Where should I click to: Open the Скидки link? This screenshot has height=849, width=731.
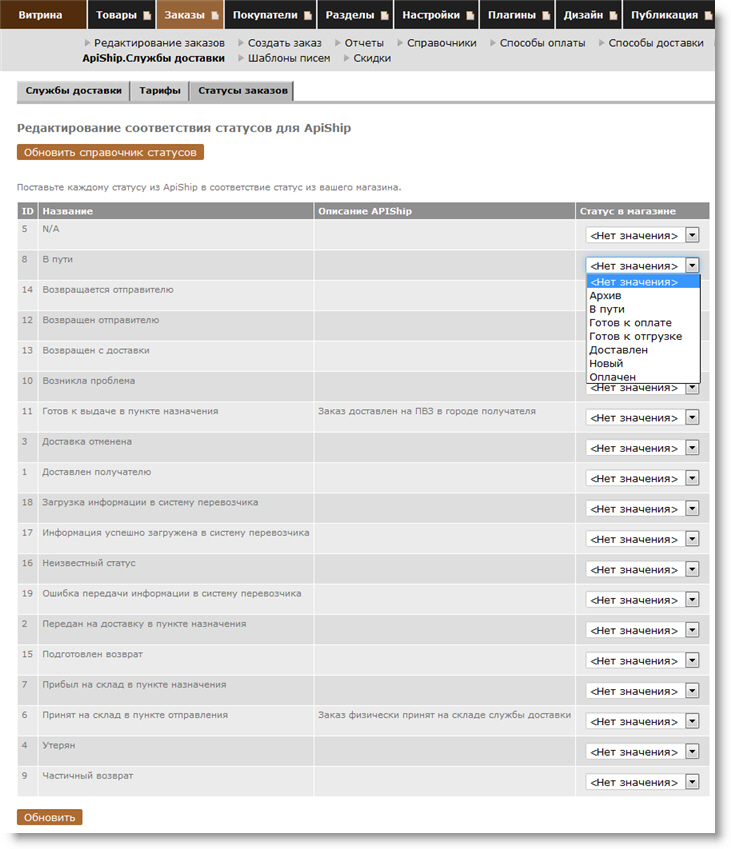[x=372, y=58]
